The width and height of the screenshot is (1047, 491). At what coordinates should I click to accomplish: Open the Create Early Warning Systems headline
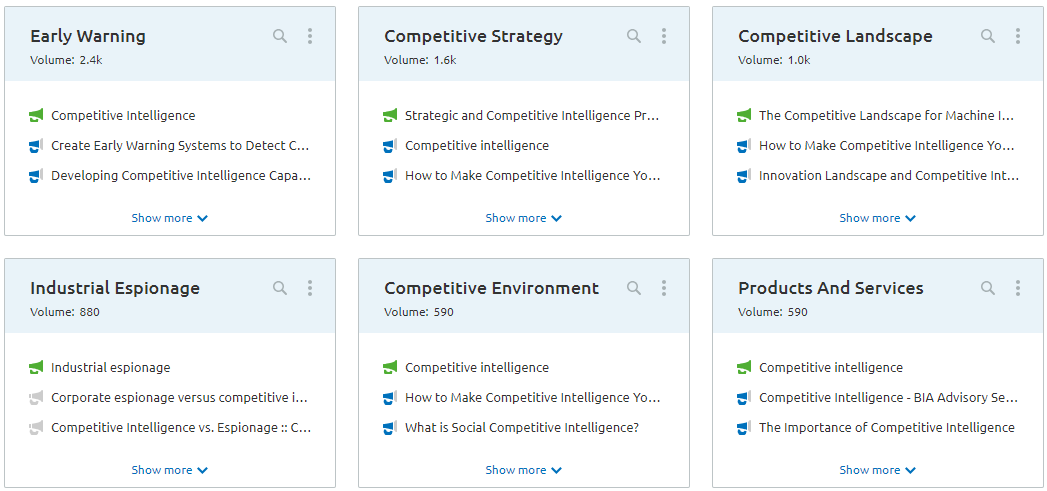coord(180,146)
